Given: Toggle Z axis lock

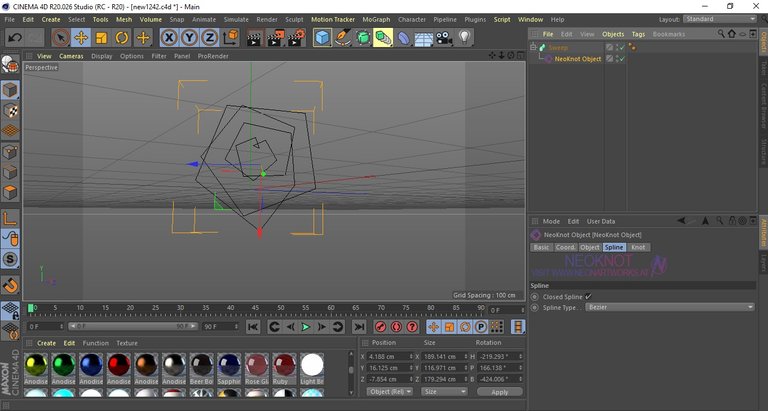Looking at the screenshot, I should [209, 38].
